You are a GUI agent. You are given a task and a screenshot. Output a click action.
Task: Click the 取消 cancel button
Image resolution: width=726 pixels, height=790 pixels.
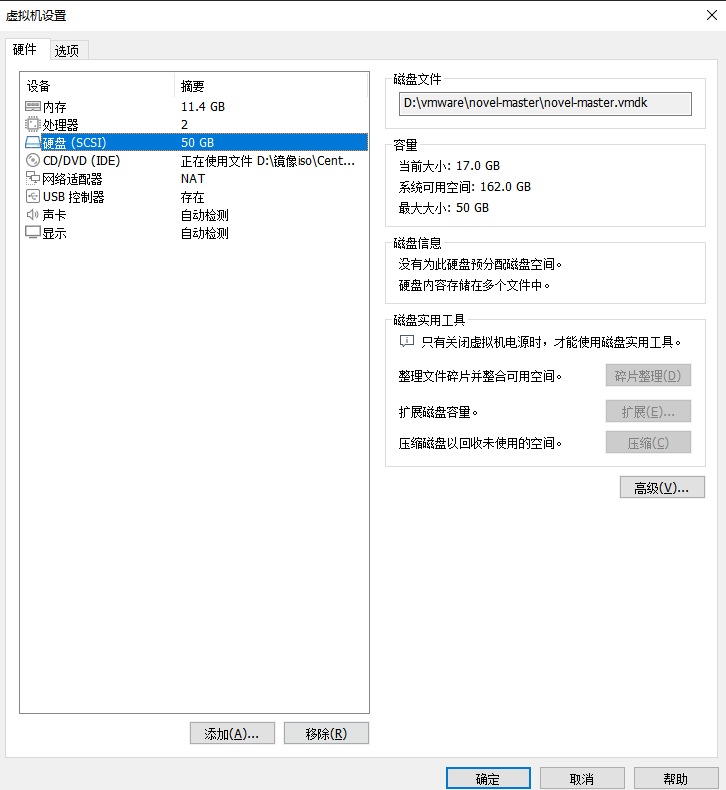click(x=582, y=779)
